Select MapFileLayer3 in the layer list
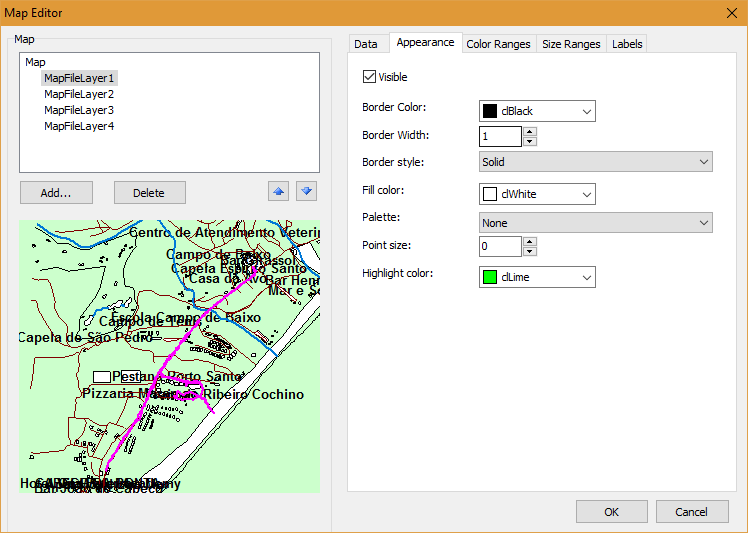The width and height of the screenshot is (748, 533). click(79, 110)
